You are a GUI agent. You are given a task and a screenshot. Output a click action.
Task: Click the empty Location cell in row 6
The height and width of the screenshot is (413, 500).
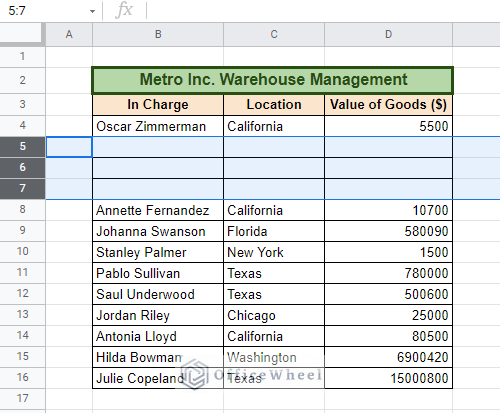pos(274,168)
